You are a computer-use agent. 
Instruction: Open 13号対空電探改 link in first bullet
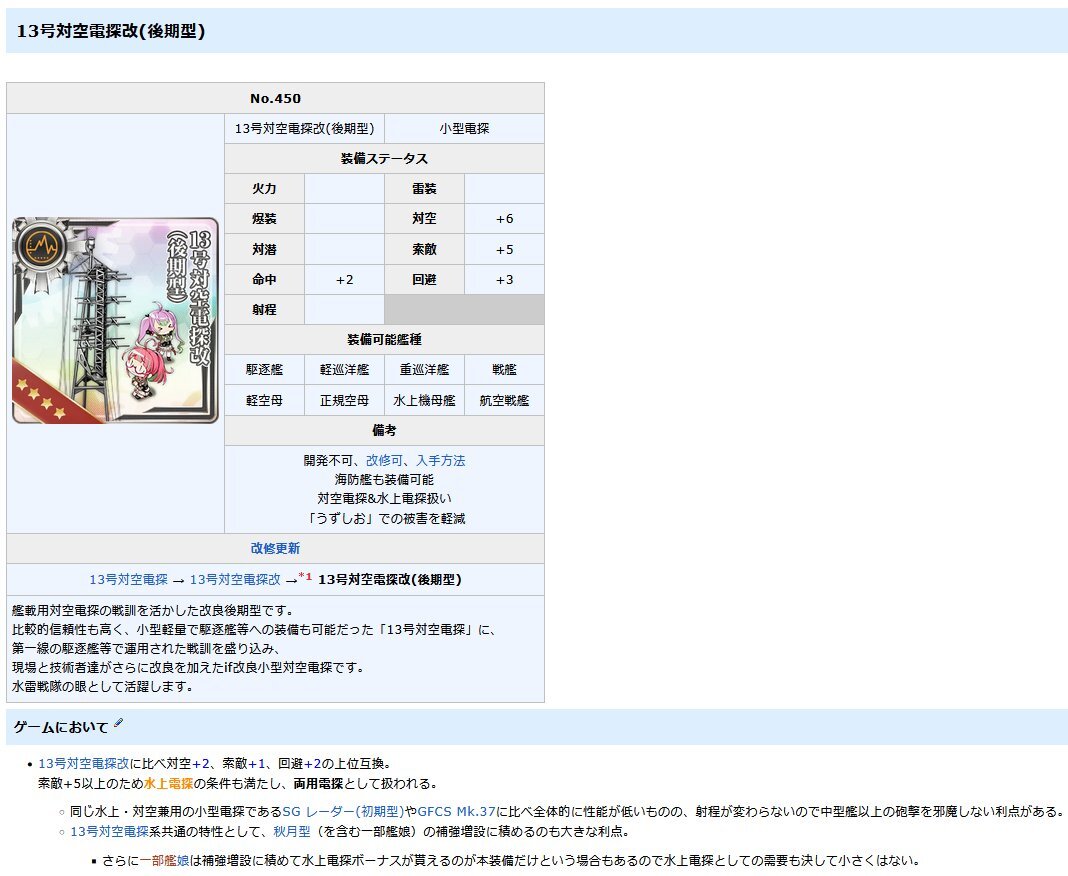point(84,764)
